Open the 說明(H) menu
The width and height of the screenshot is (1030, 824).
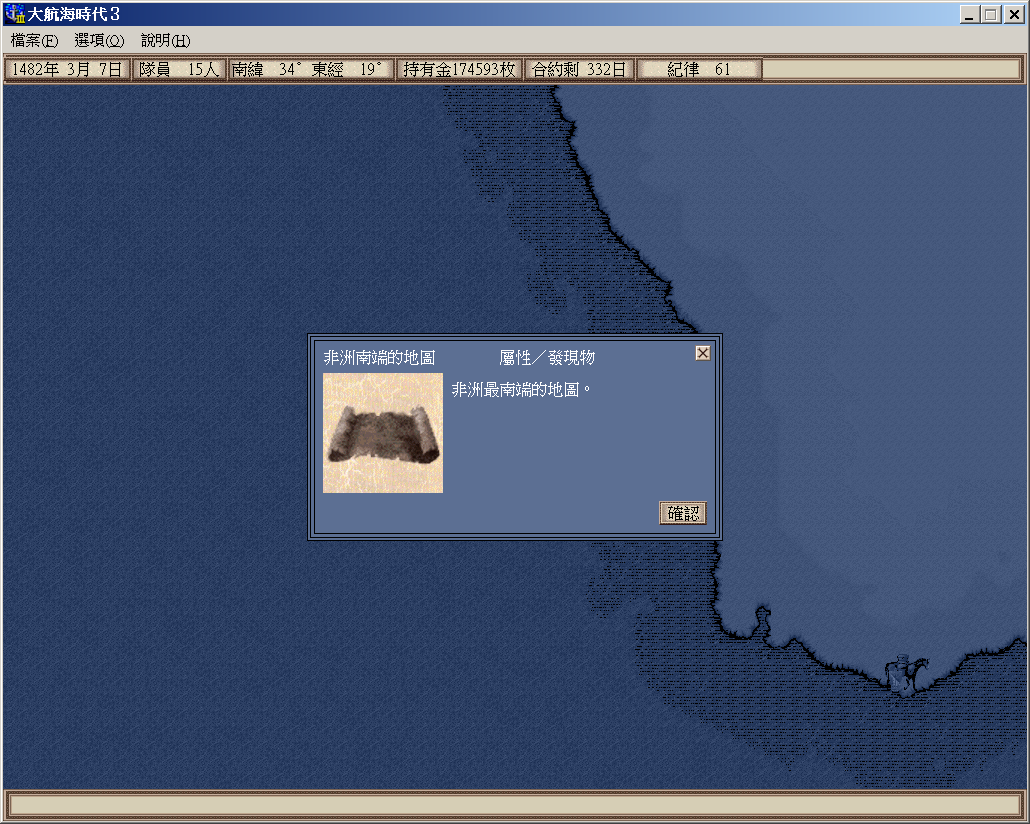pyautogui.click(x=165, y=41)
